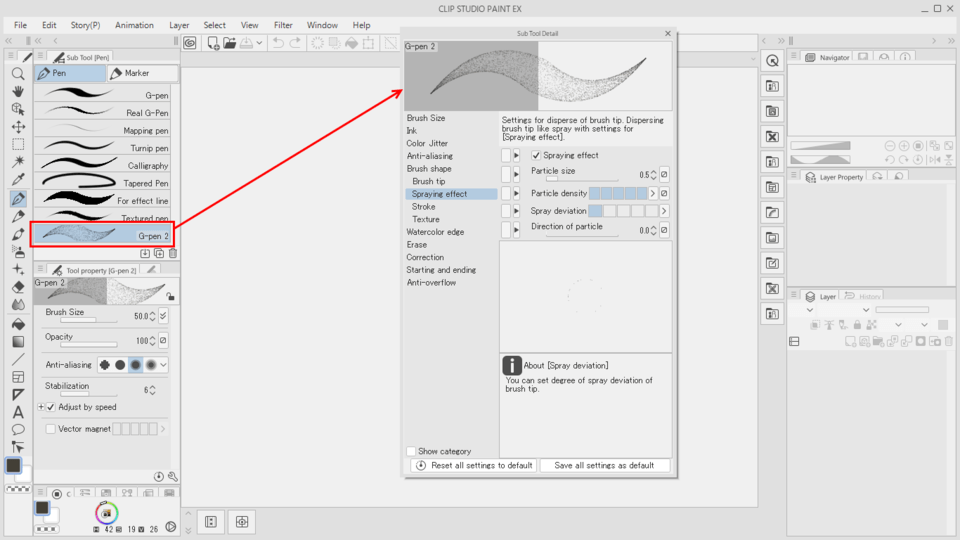Toggle the Show category checkbox

[x=411, y=451]
